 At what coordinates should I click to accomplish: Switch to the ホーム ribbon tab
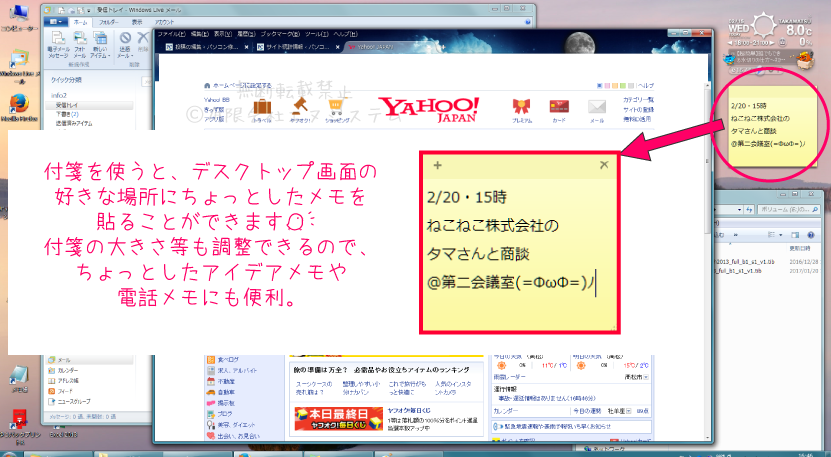(81, 22)
